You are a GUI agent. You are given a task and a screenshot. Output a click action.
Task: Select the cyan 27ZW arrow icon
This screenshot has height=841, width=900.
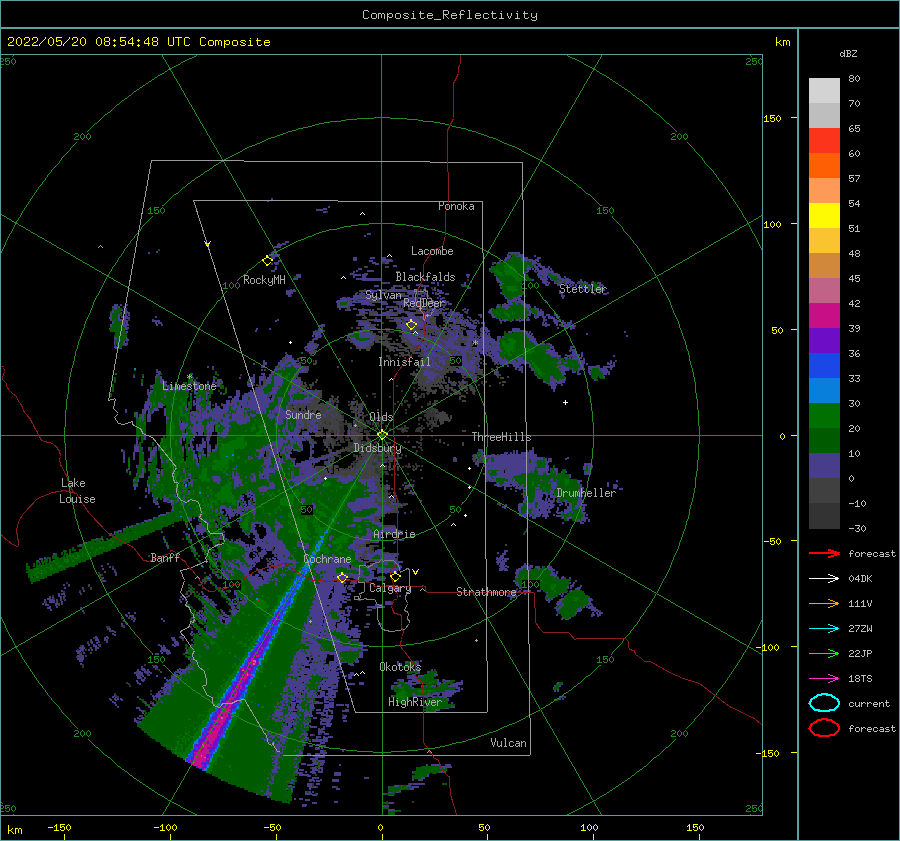(x=824, y=629)
